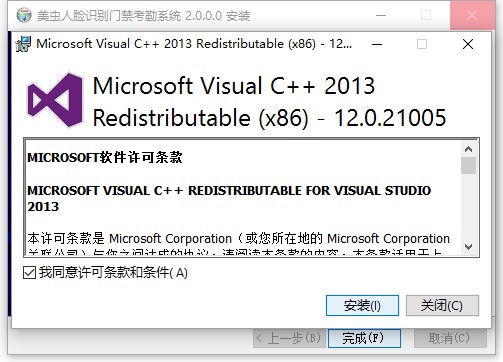This screenshot has width=503, height=362.
Task: Uncheck the license terms agreement checkbox
Action: 29,273
